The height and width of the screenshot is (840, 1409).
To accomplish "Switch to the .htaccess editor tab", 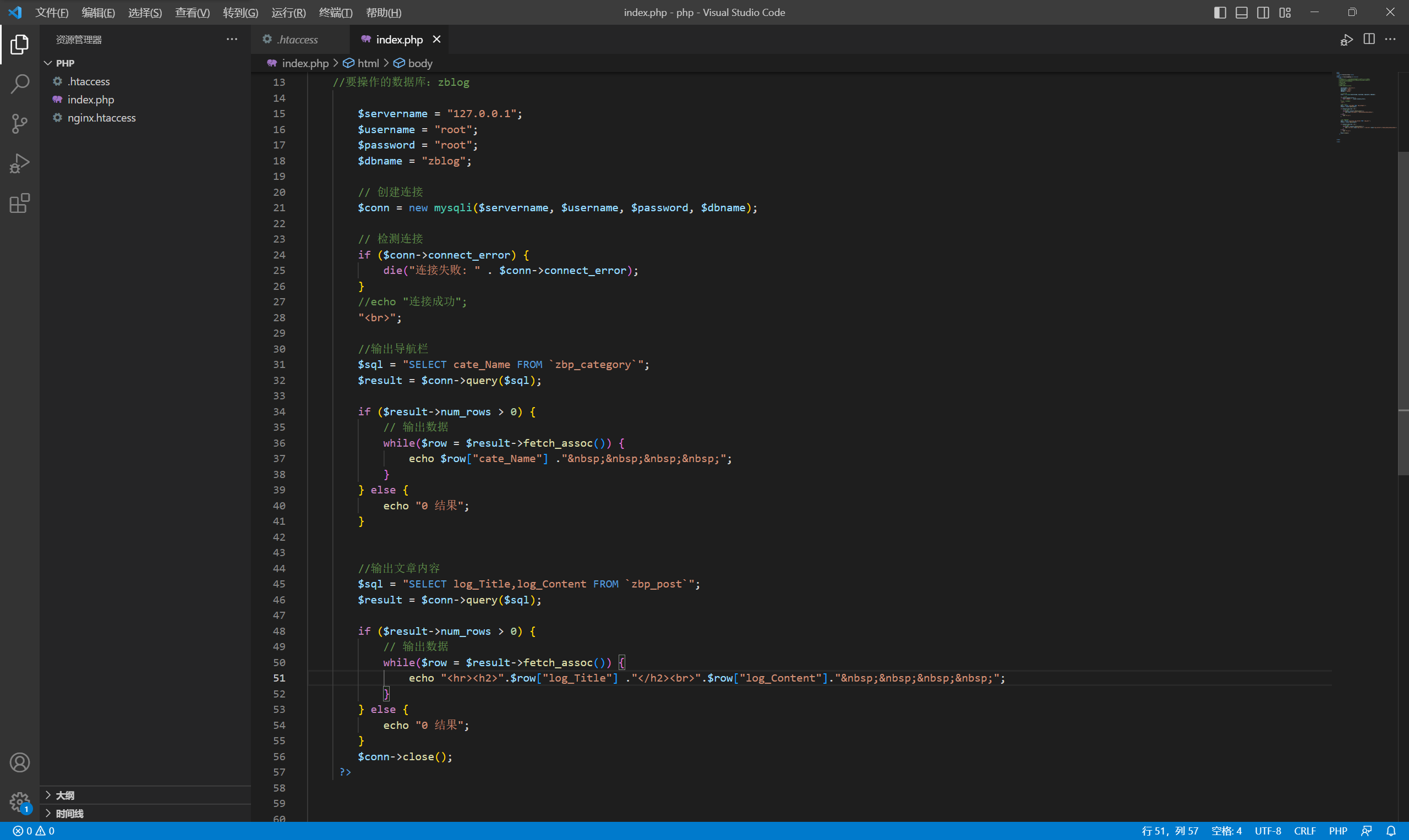I will 297,40.
